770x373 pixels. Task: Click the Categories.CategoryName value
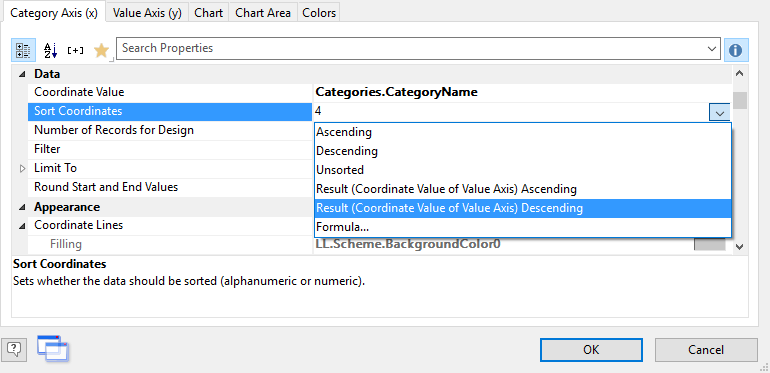pyautogui.click(x=397, y=92)
